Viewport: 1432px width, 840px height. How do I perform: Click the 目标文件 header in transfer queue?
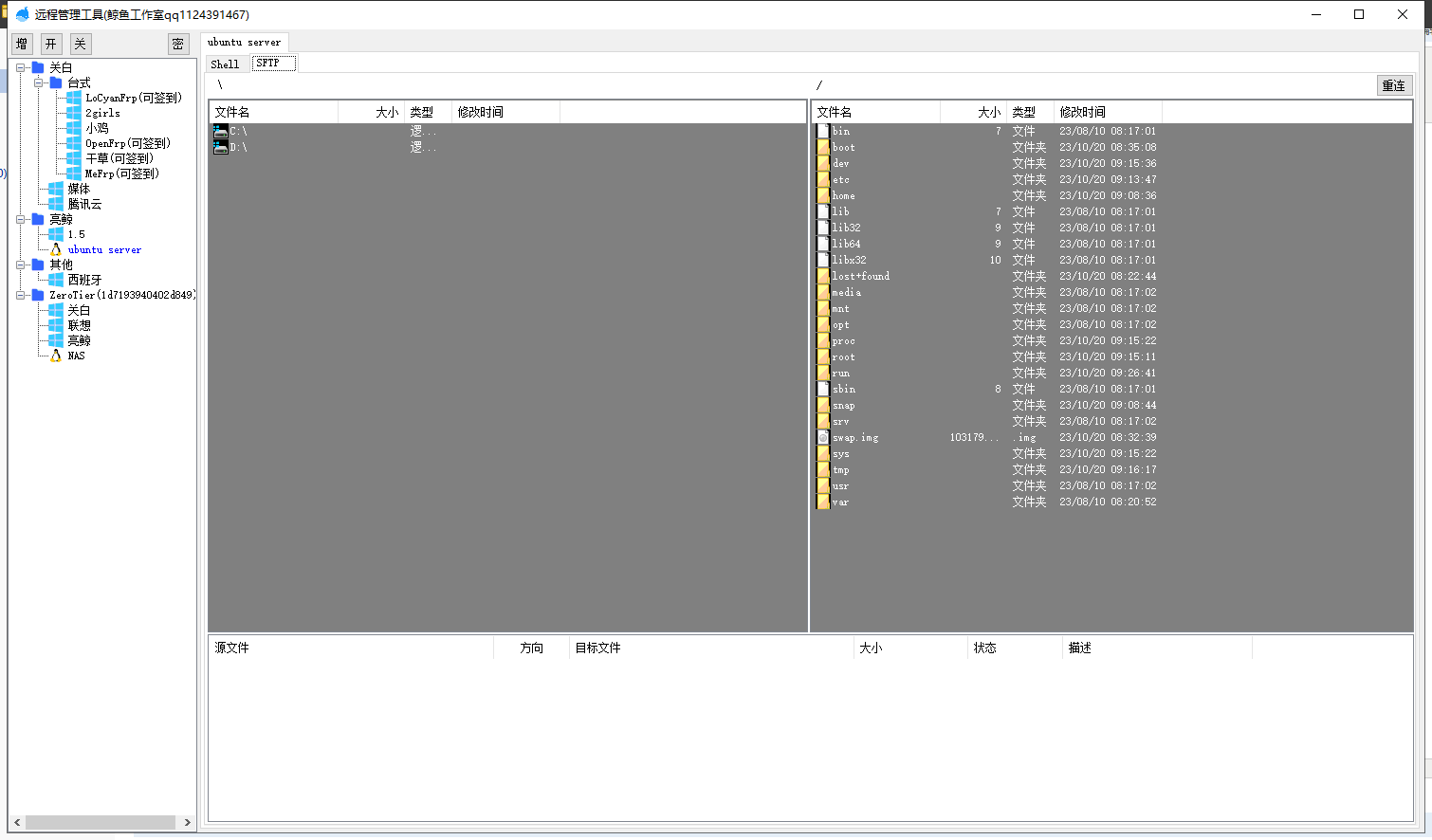tap(711, 648)
